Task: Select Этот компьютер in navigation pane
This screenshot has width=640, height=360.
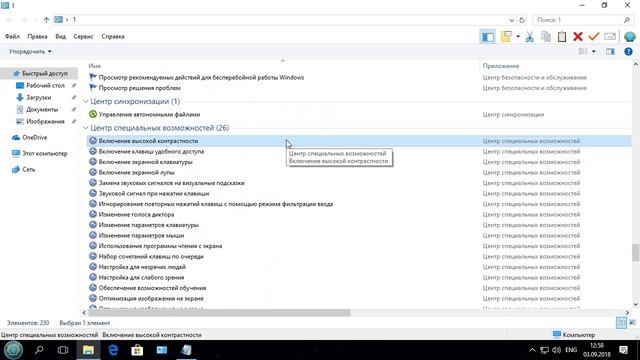Action: pyautogui.click(x=44, y=153)
